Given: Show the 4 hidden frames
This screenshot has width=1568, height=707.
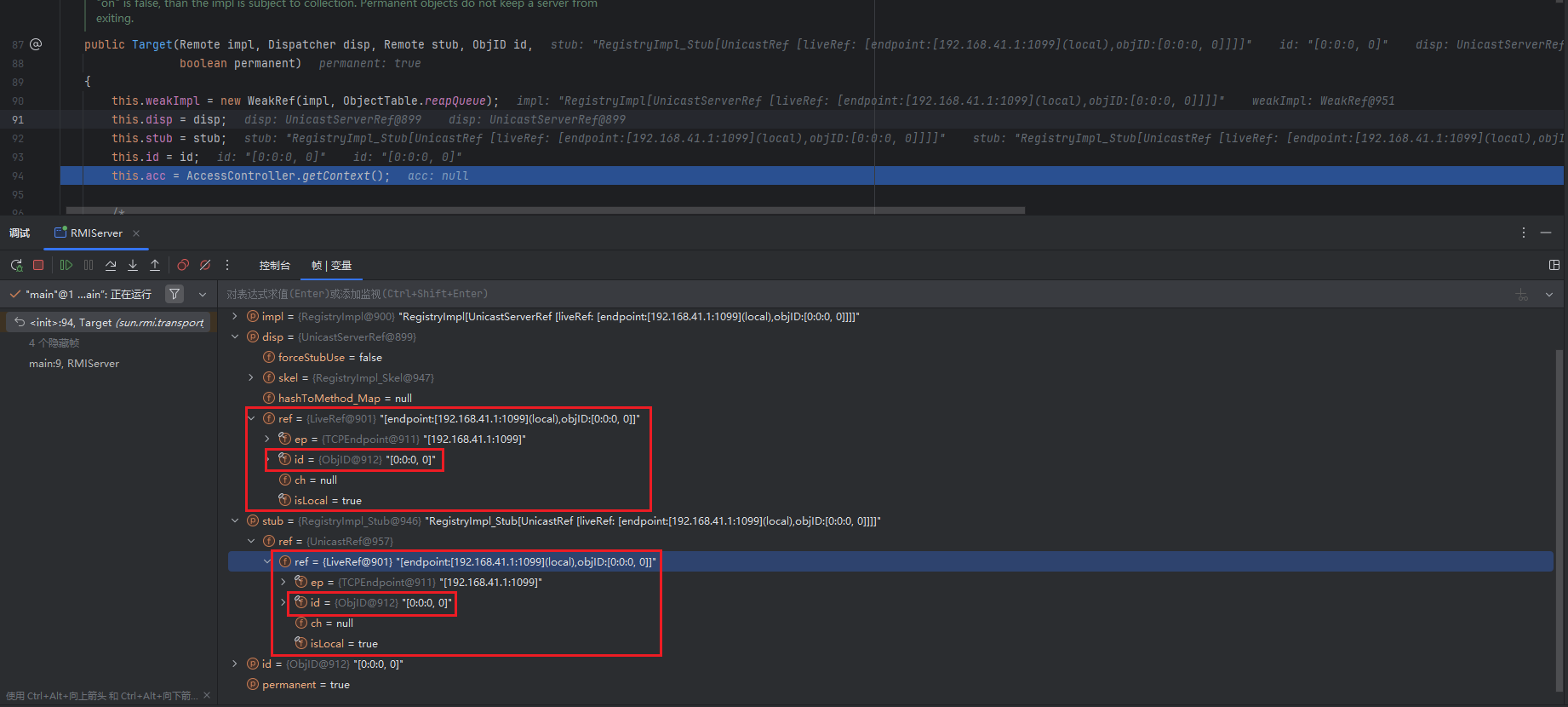Looking at the screenshot, I should 54,342.
